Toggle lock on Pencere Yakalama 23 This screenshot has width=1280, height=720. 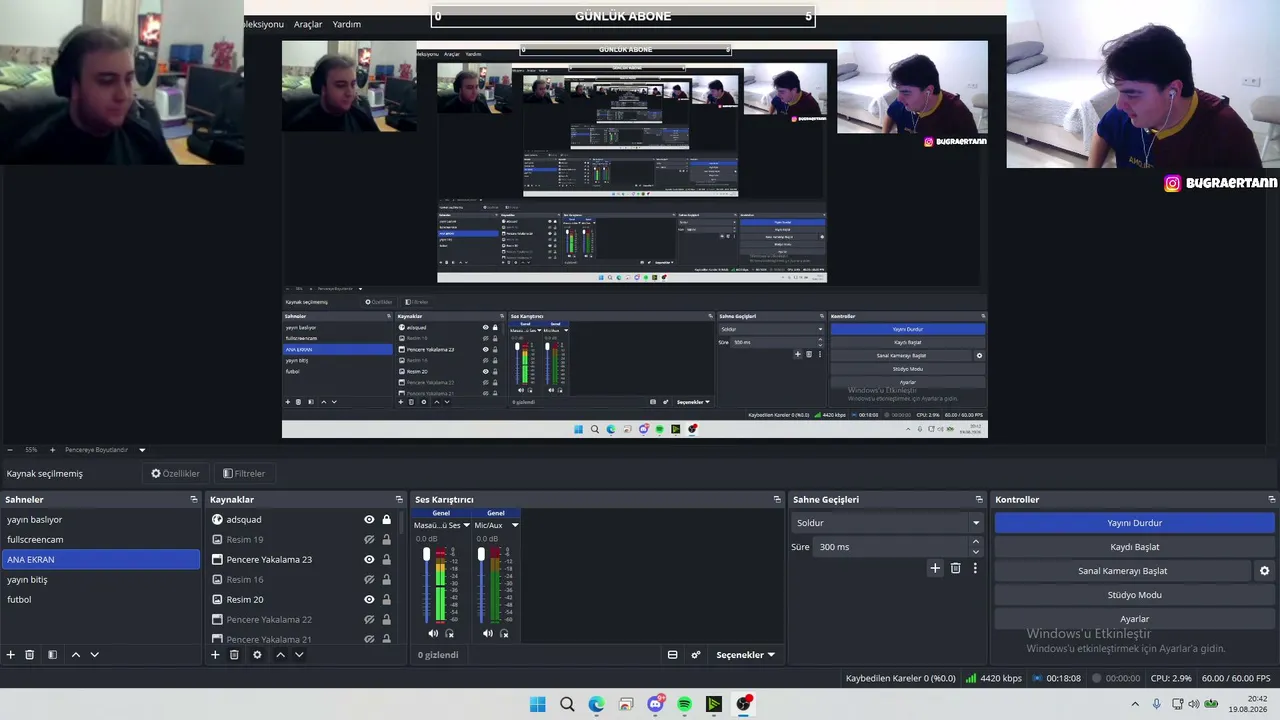[x=387, y=560]
